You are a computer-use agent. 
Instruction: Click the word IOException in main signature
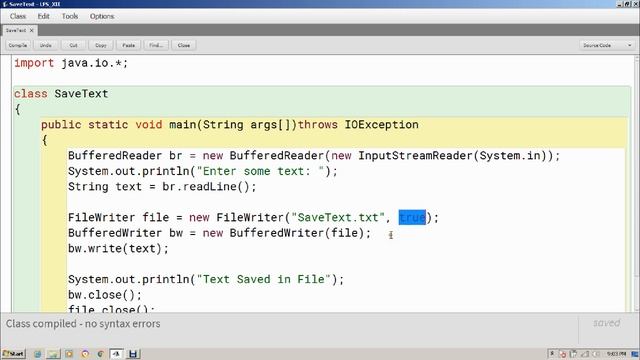382,124
